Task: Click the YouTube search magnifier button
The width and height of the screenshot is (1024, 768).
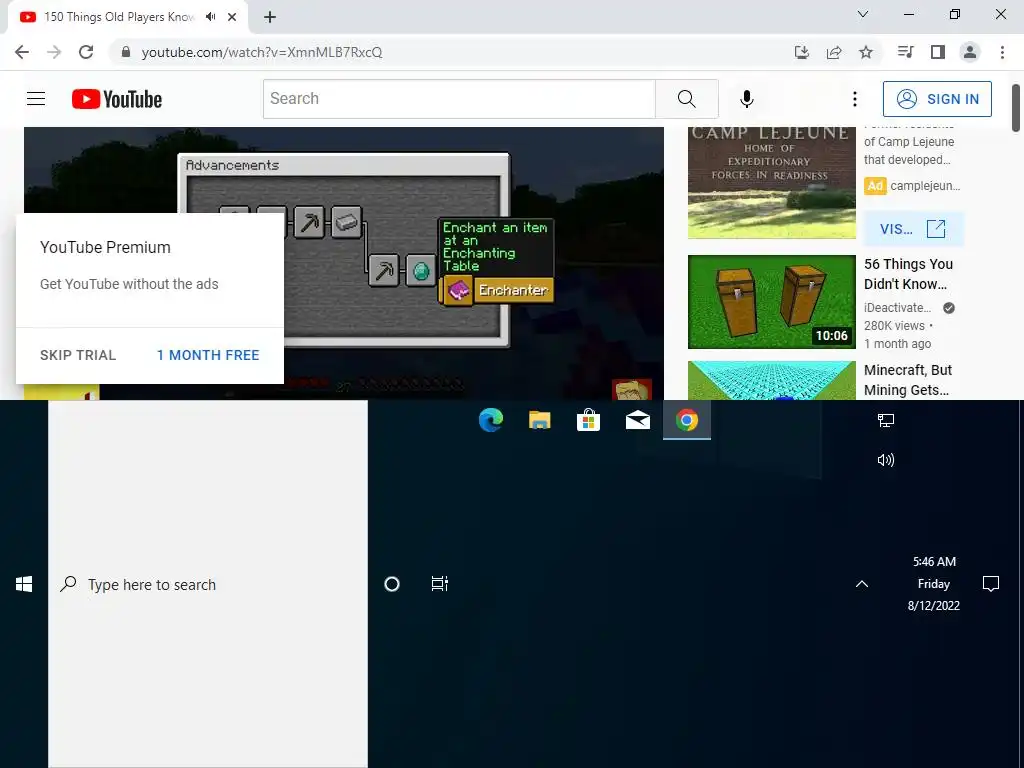Action: point(686,99)
